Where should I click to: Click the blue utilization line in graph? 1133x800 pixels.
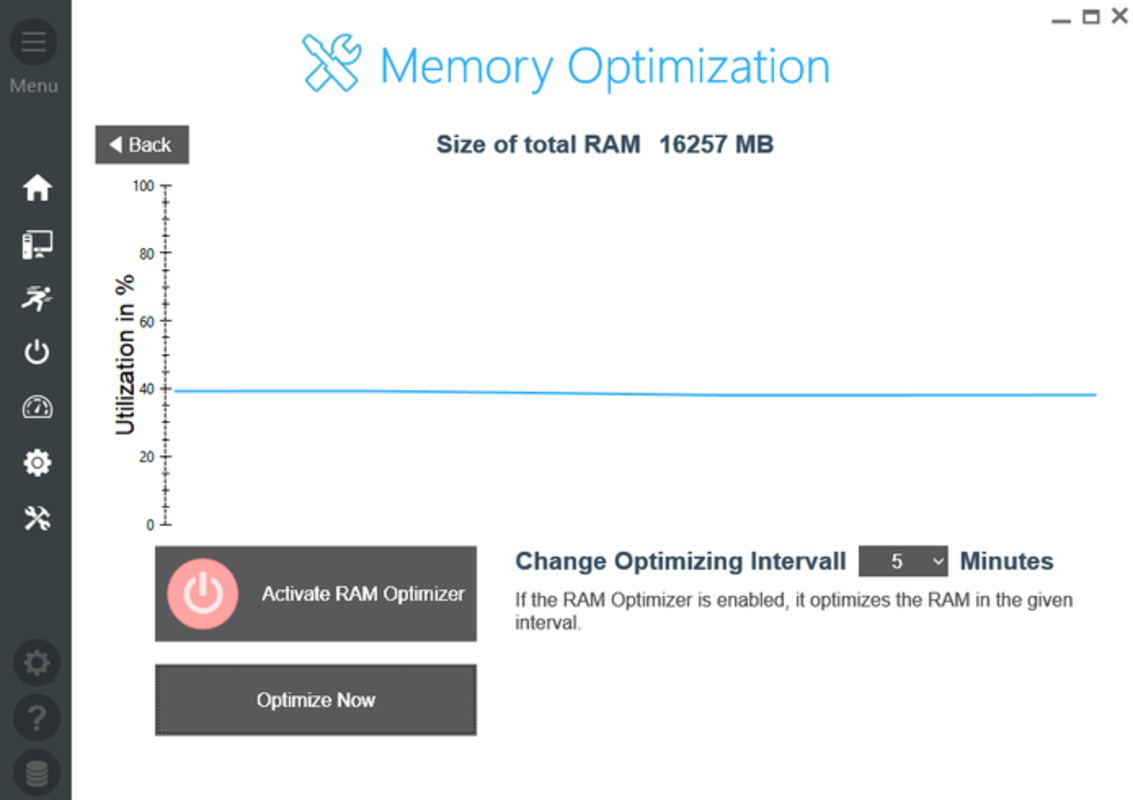pyautogui.click(x=635, y=393)
